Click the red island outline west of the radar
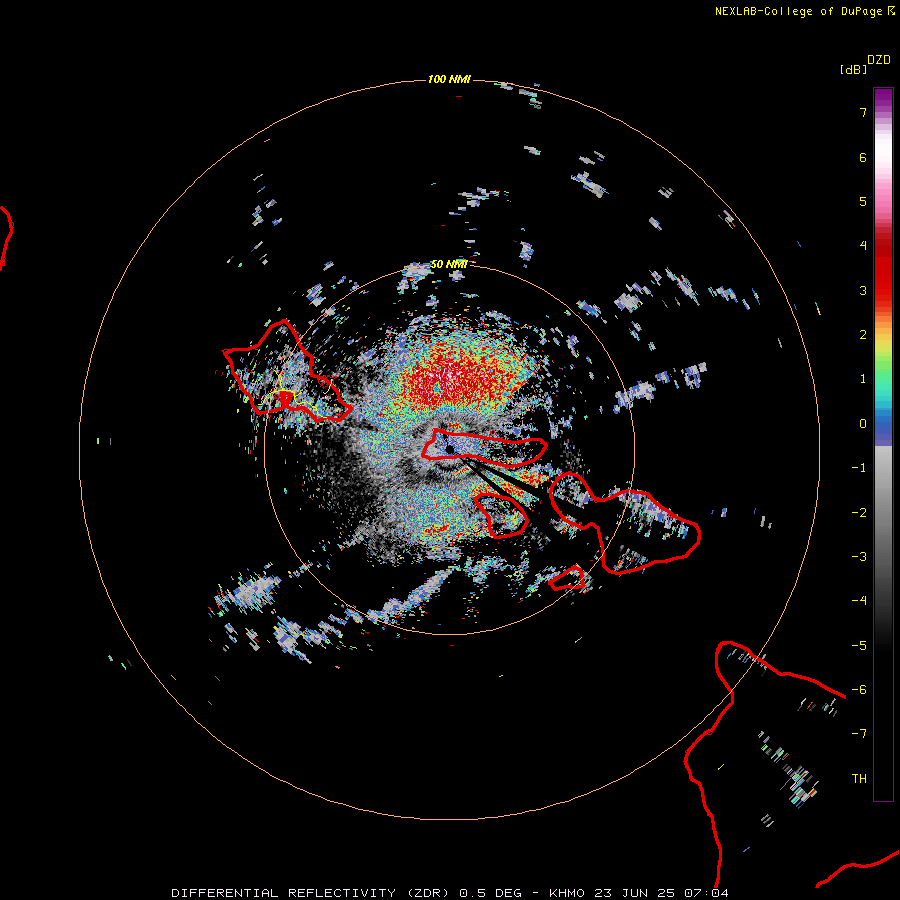 (x=285, y=373)
